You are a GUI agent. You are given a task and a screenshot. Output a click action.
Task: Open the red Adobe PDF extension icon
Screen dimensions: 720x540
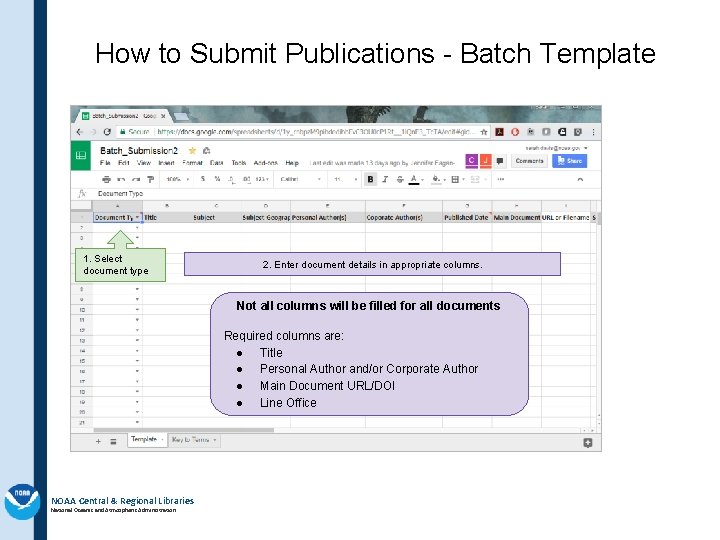499,132
